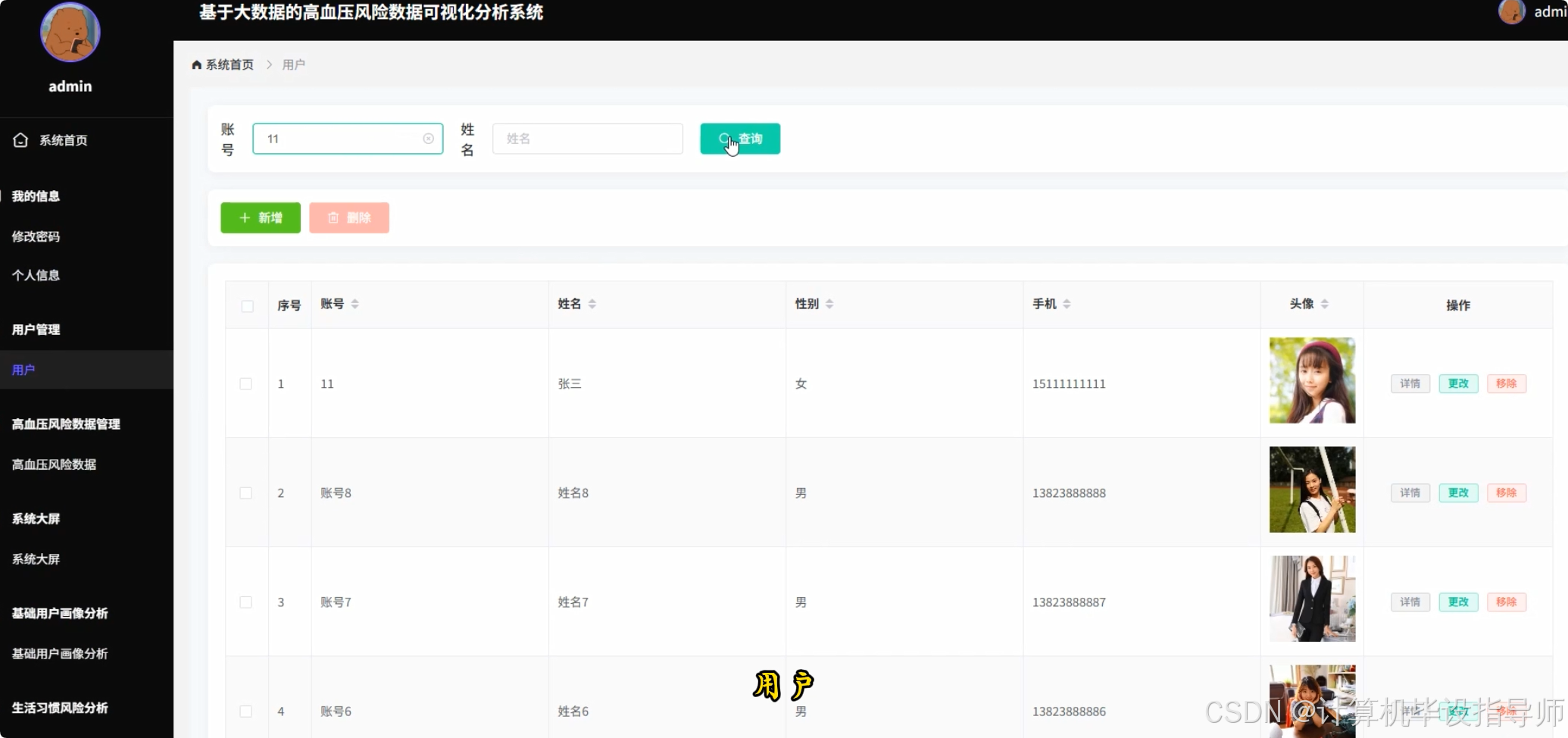
Task: Sort the table by 姓名 column
Action: pos(593,303)
